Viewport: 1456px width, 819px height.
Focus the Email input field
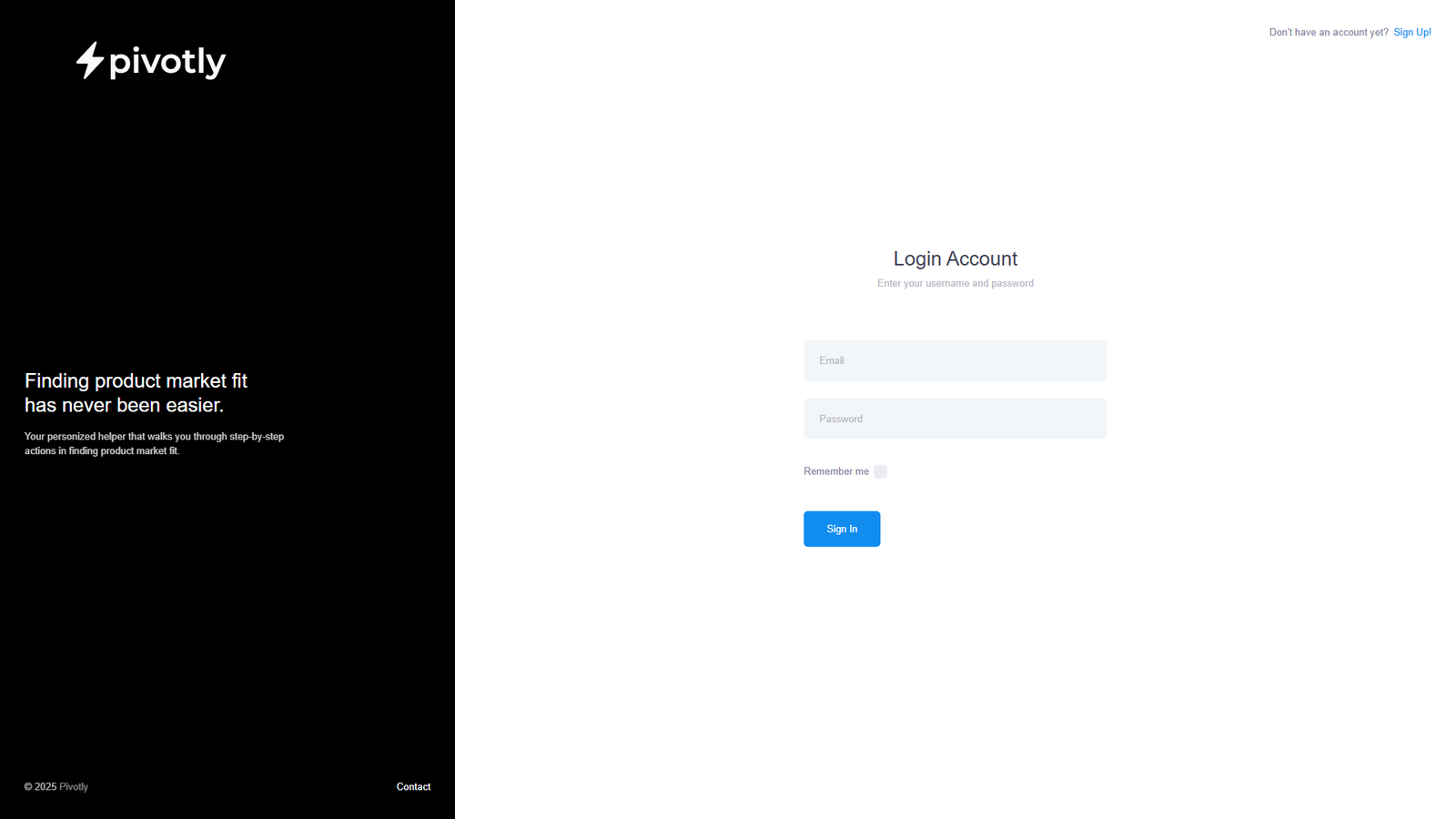pyautogui.click(x=955, y=360)
